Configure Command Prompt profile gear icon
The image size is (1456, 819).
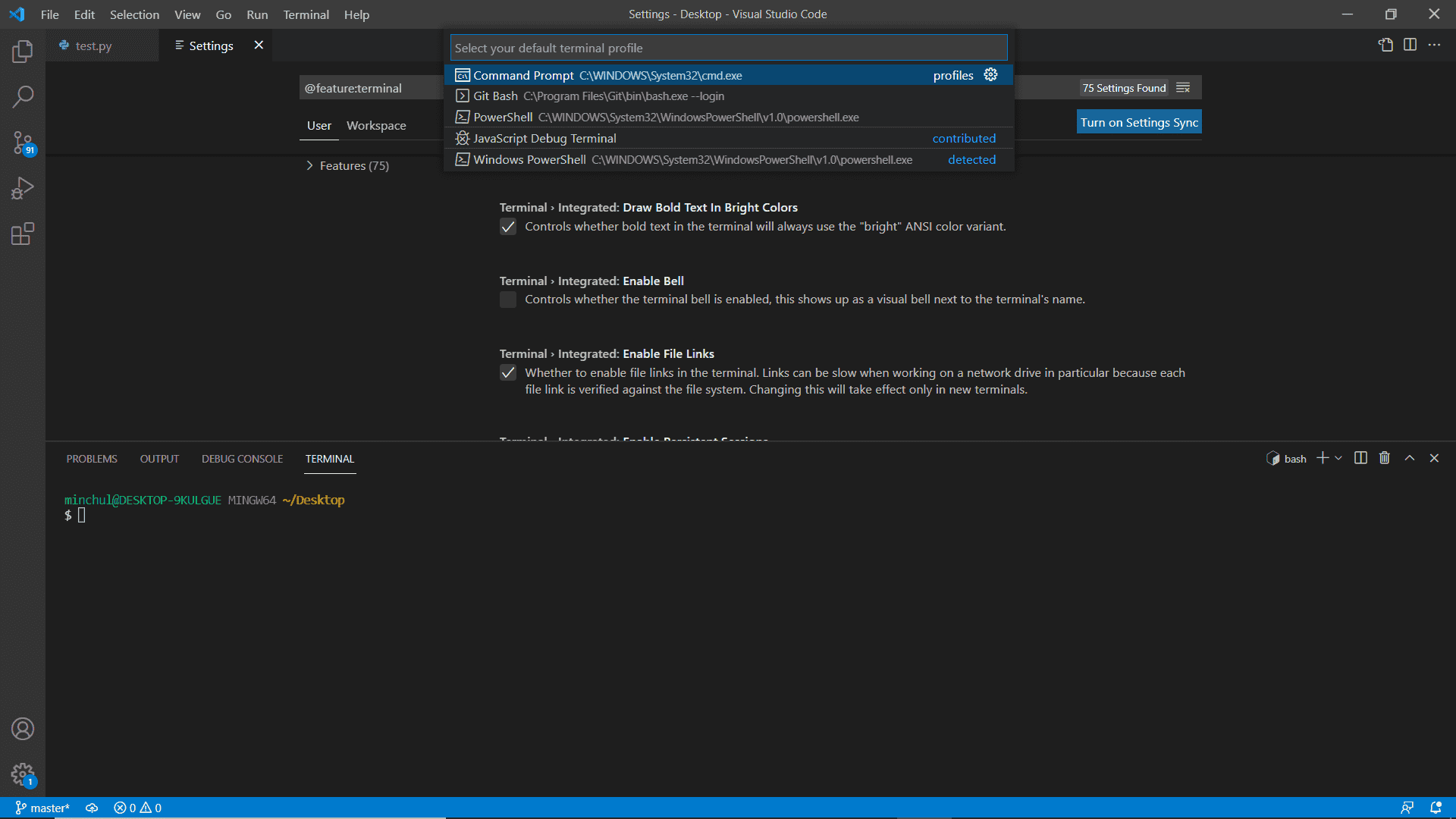(x=990, y=74)
